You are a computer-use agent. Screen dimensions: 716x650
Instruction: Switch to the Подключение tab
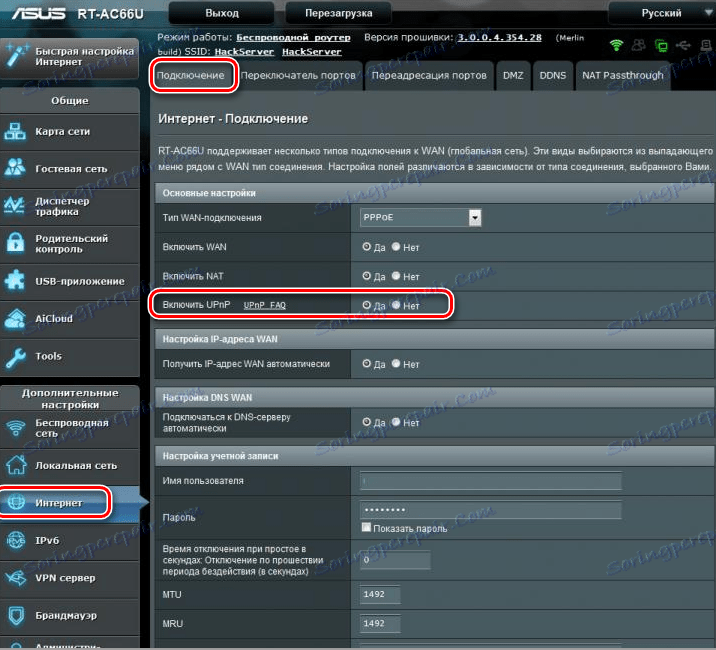[x=190, y=75]
